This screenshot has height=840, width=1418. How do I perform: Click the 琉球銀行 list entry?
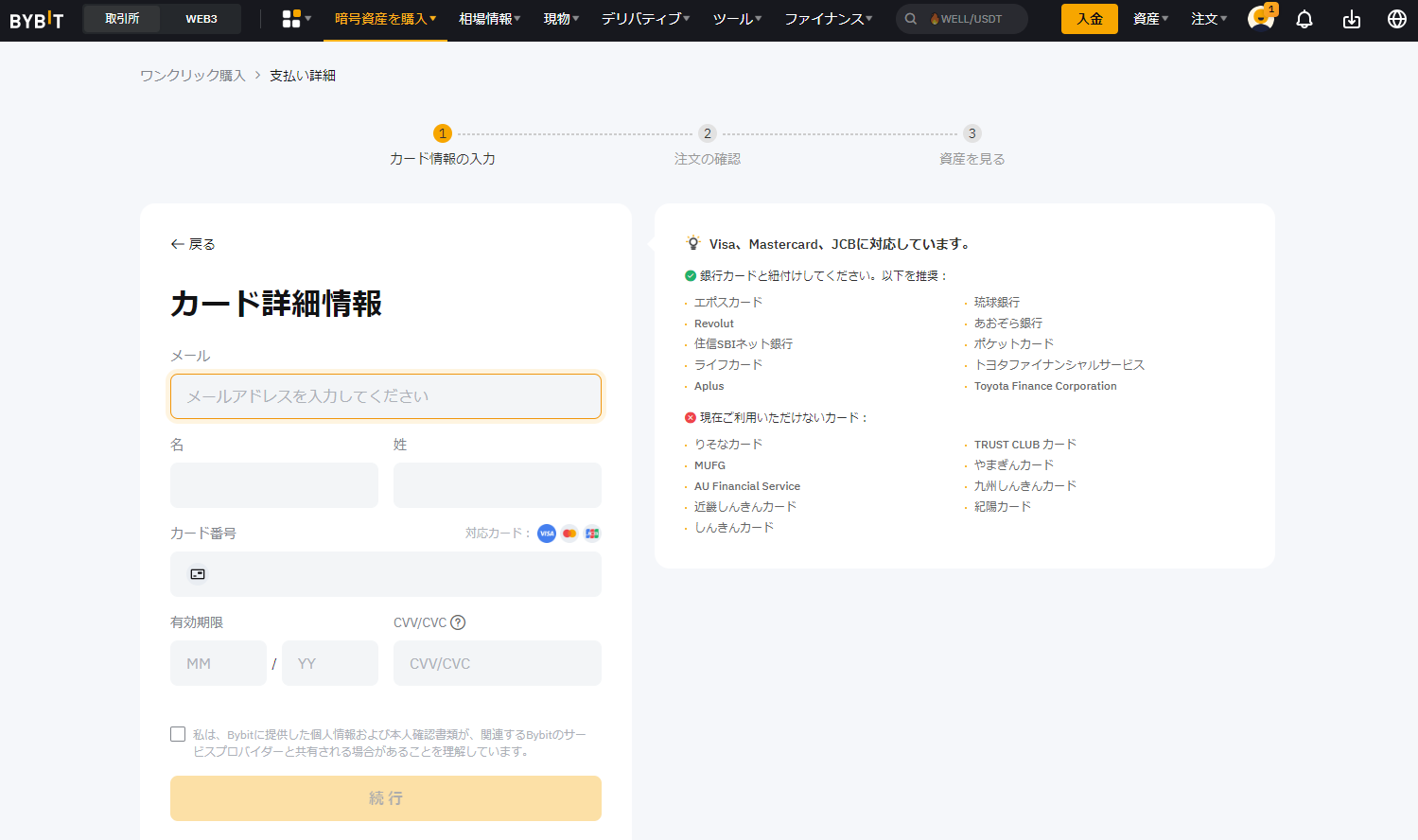[997, 303]
